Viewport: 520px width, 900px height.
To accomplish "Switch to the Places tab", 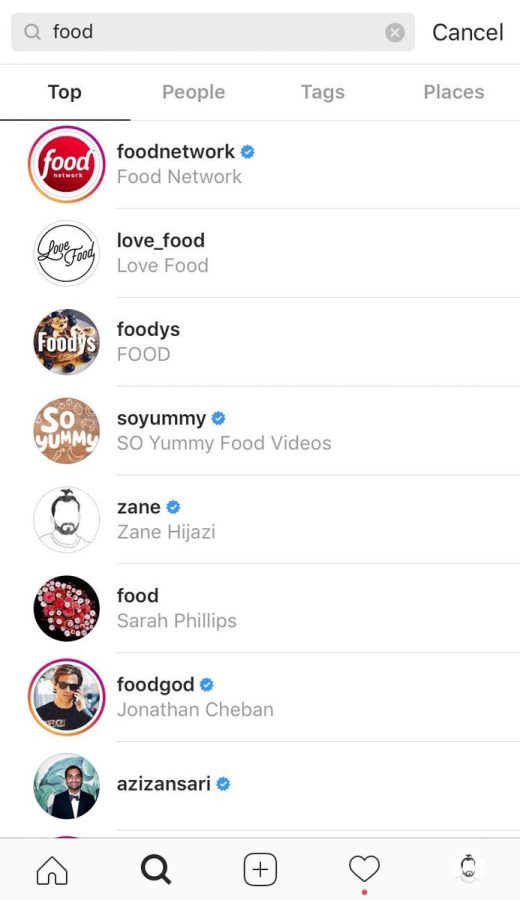I will coord(454,92).
